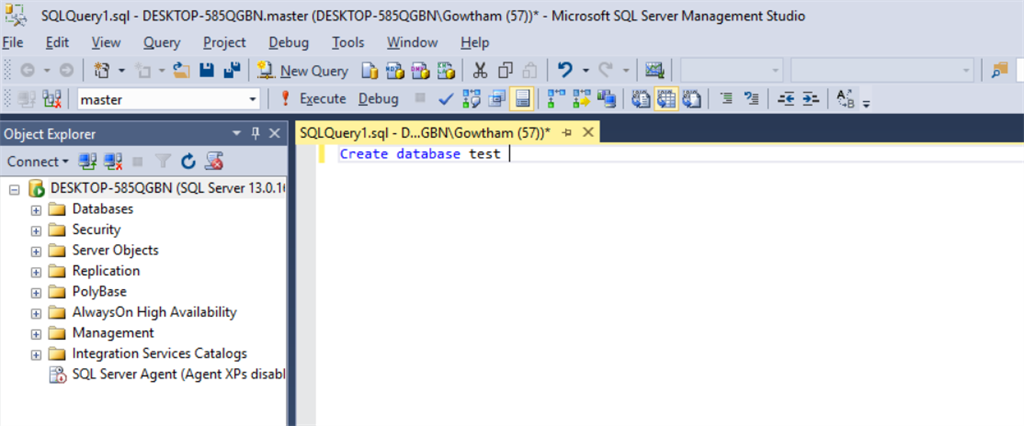Parse the query with the blue checkmark
Viewport: 1024px width, 426px height.
point(446,99)
